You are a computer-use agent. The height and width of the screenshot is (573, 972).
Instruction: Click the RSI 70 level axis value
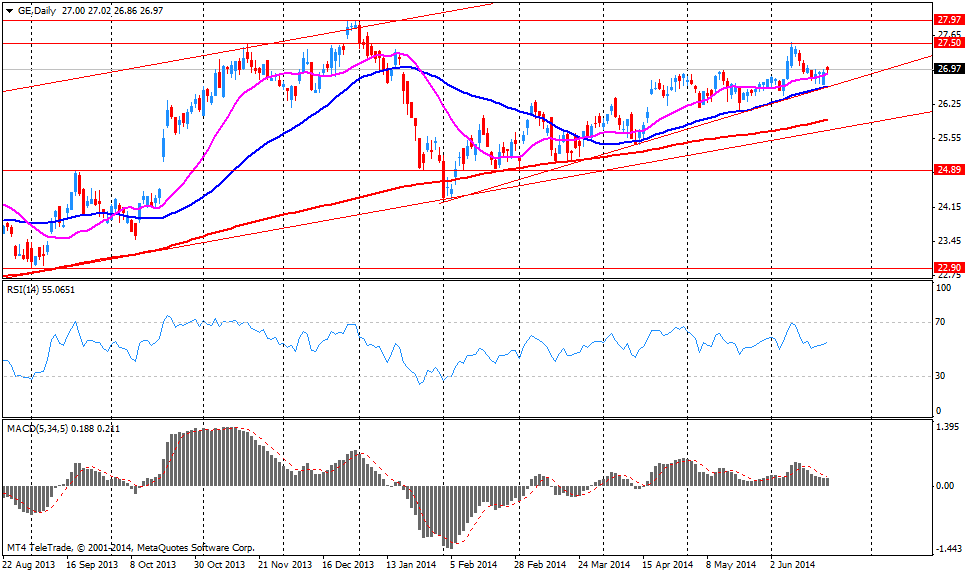pyautogui.click(x=941, y=323)
